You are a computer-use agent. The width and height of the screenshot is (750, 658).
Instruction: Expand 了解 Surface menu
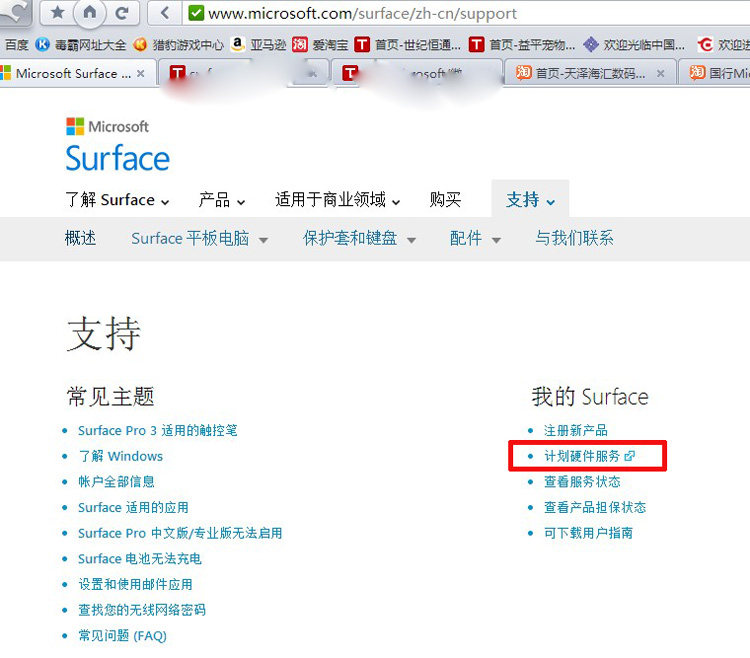click(x=117, y=199)
